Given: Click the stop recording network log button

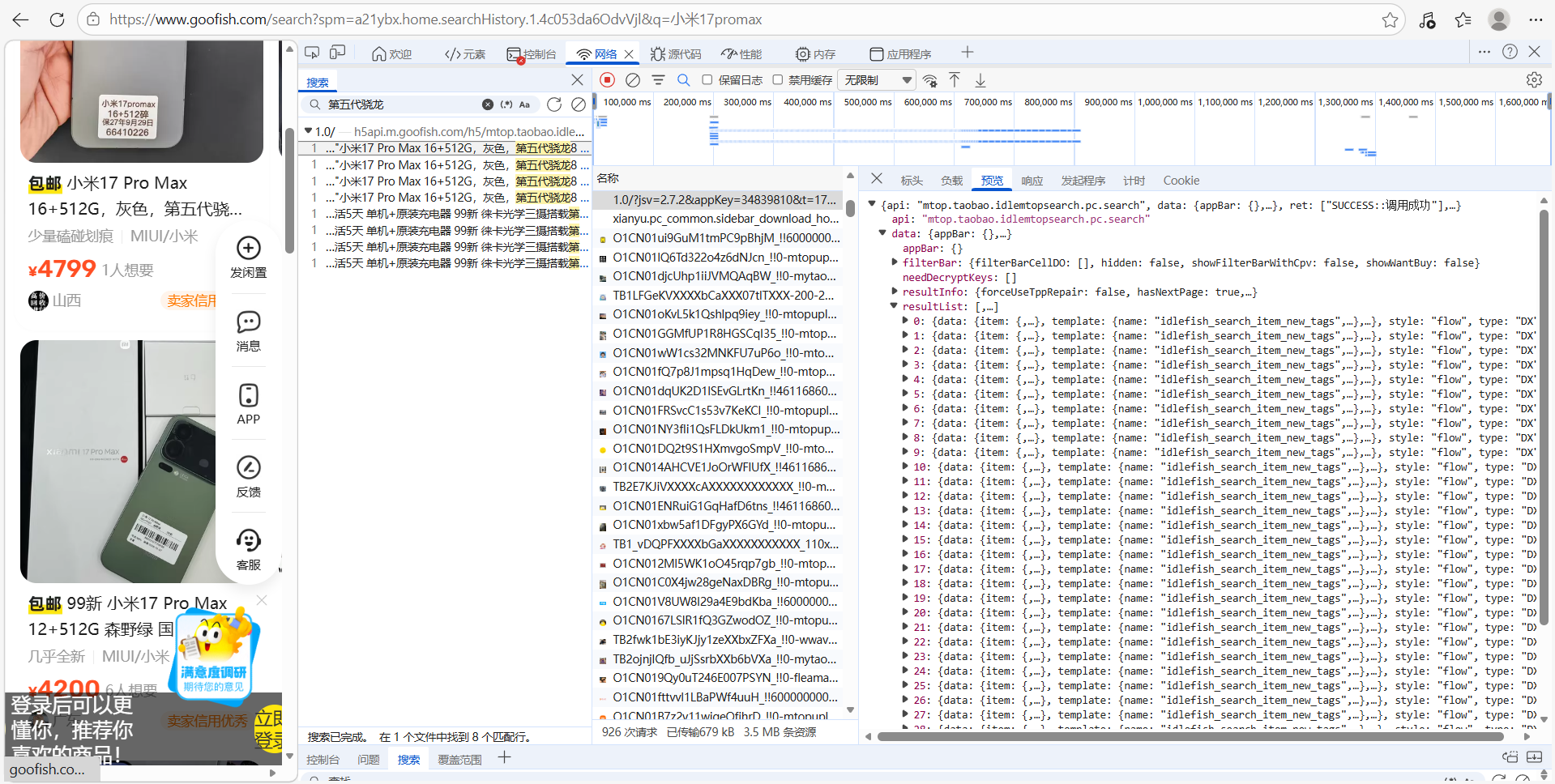Looking at the screenshot, I should click(608, 80).
